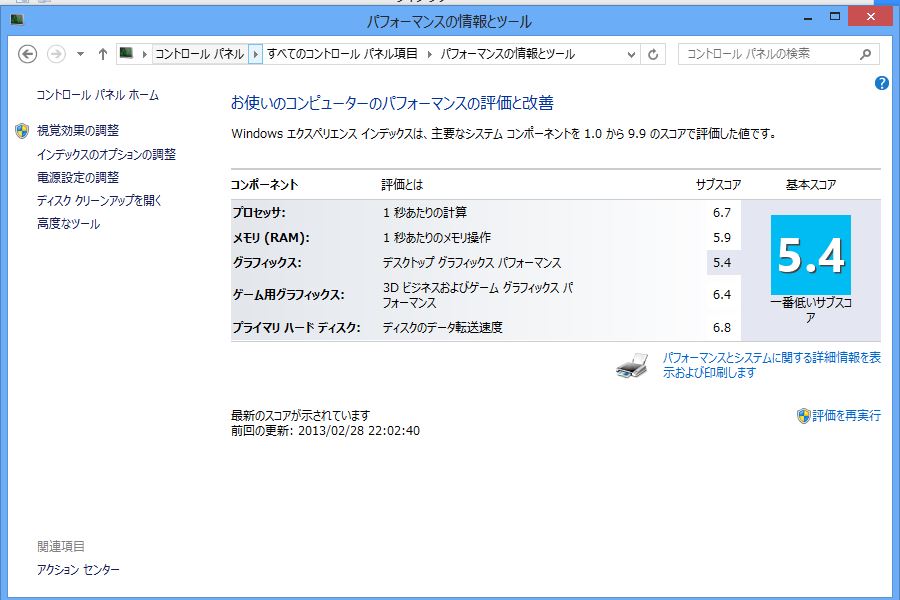Click the 6.7 processor subscore
The width and height of the screenshot is (900, 600).
coord(721,212)
